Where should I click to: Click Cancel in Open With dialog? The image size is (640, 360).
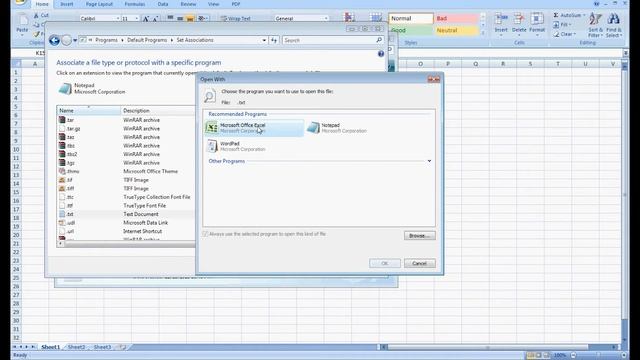coord(420,263)
